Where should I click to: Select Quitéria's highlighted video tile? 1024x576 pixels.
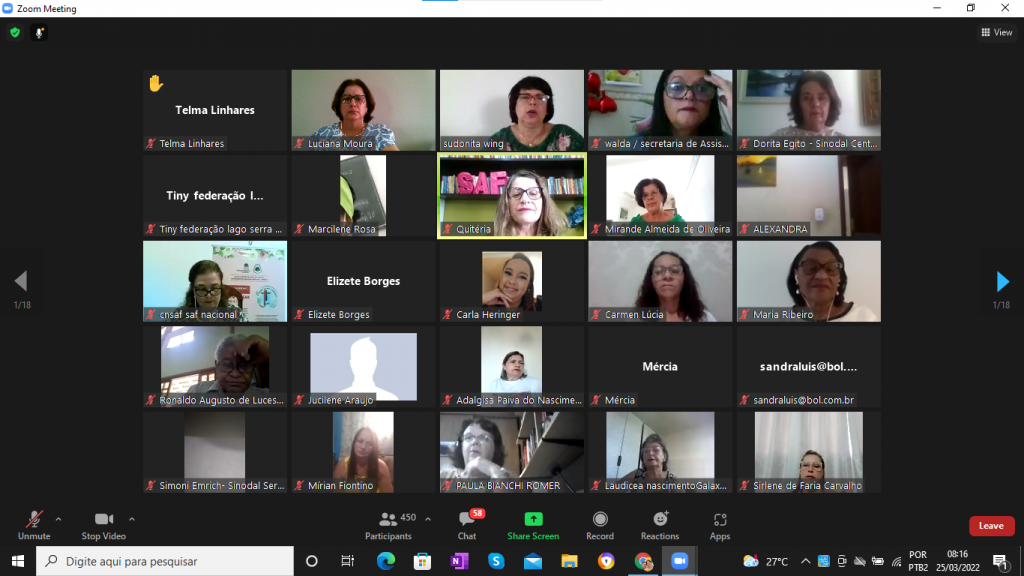(x=512, y=196)
